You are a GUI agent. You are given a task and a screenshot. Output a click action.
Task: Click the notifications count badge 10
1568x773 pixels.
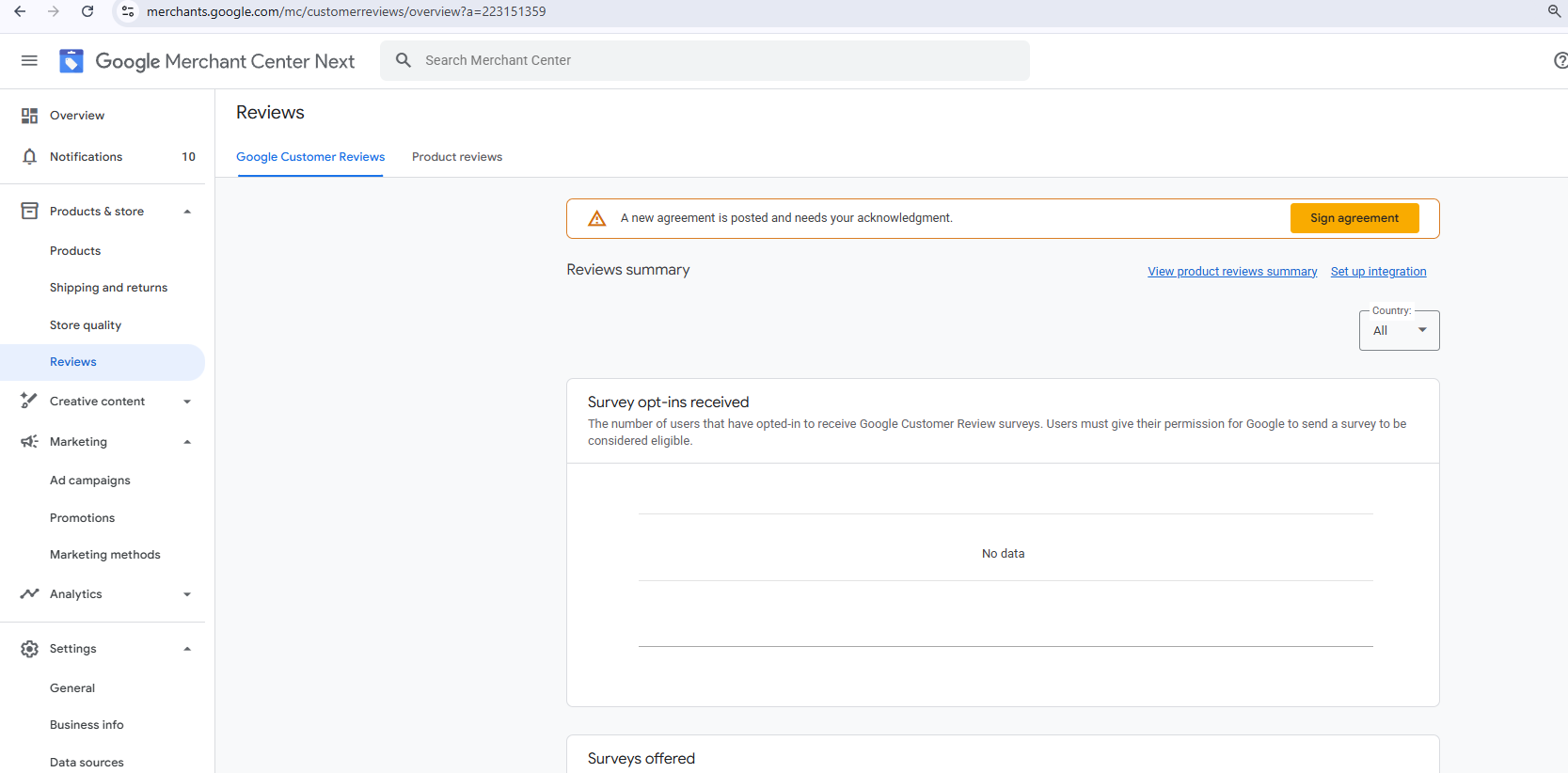[188, 157]
